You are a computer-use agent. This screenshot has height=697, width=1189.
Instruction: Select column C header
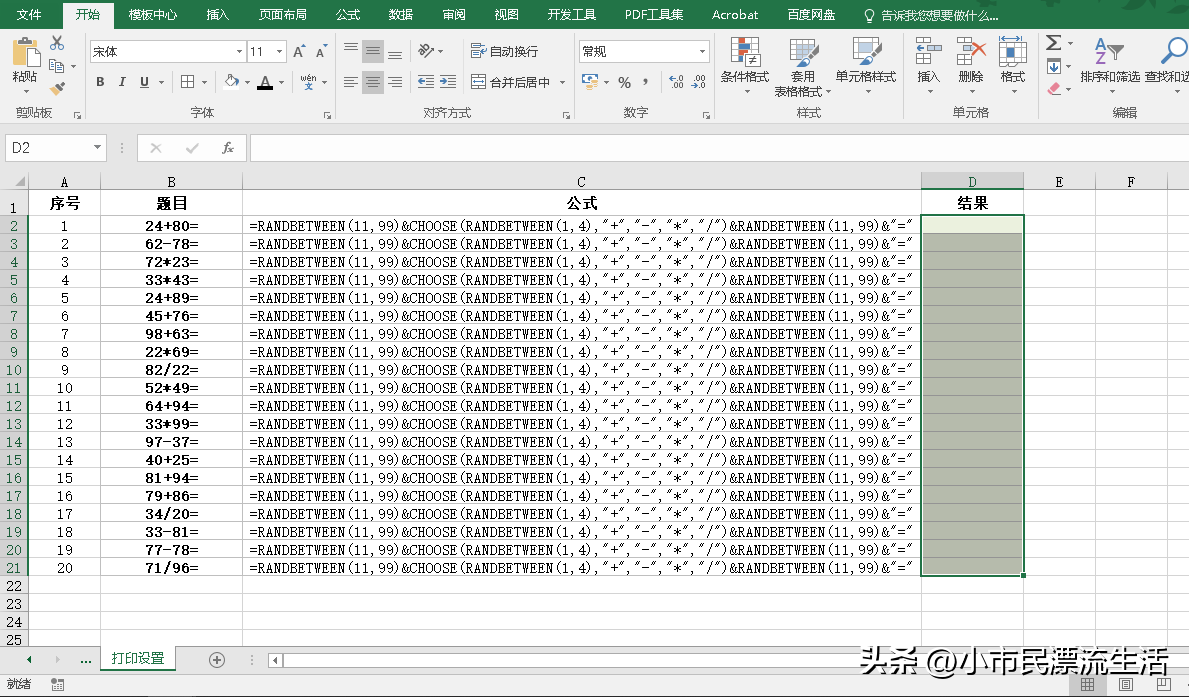coord(582,182)
